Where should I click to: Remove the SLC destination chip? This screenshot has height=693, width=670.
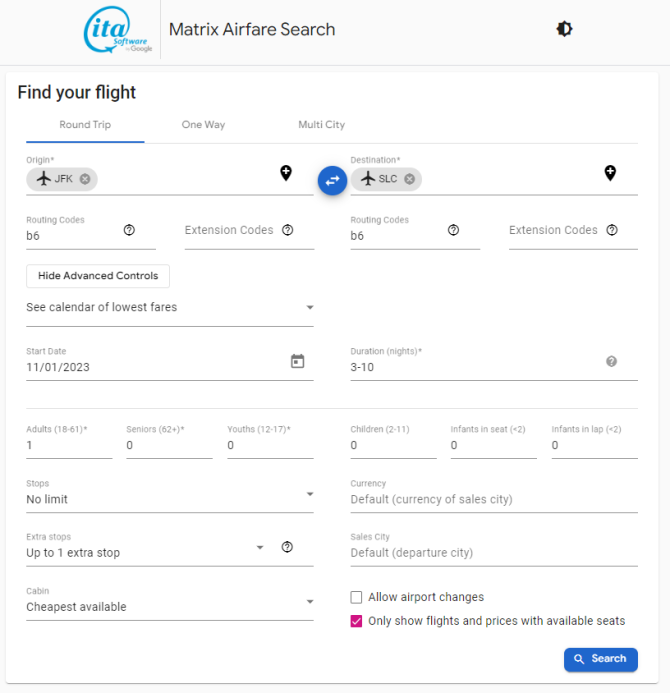point(410,179)
